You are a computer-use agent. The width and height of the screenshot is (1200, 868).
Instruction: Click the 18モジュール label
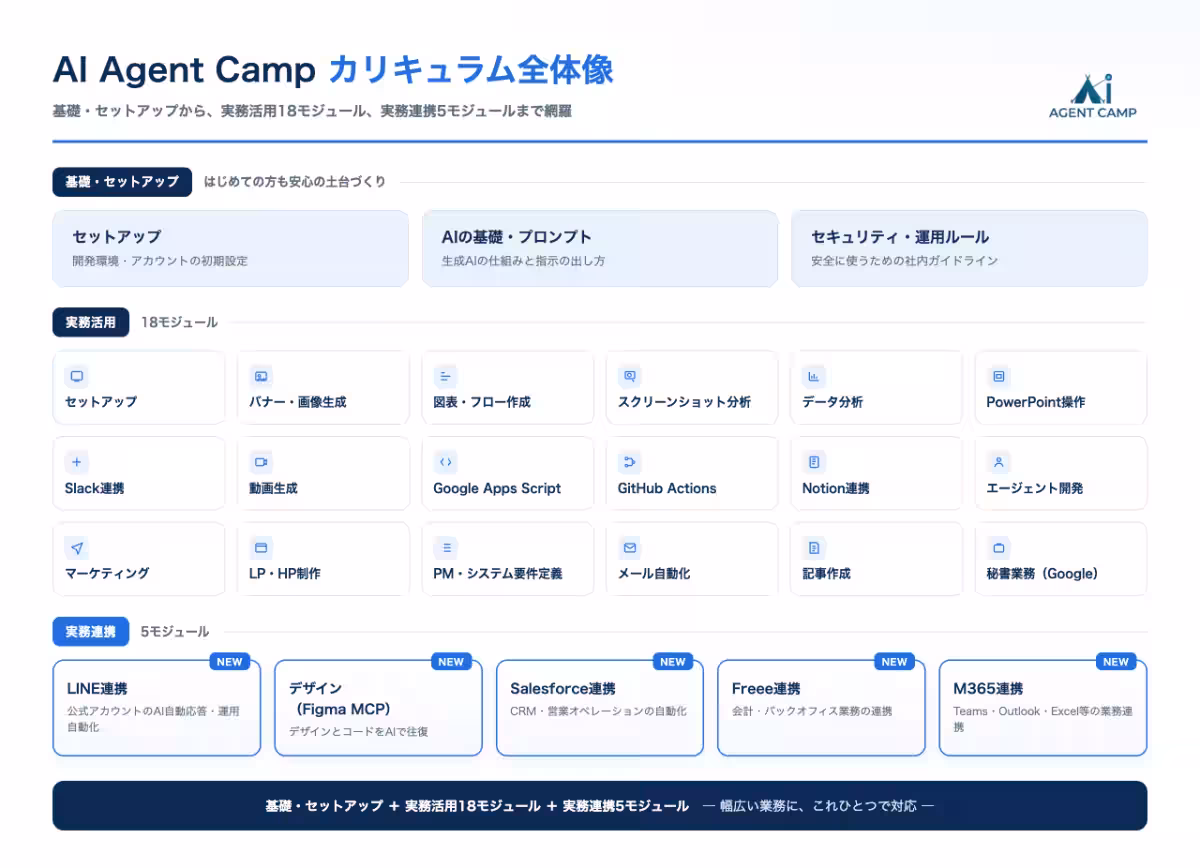click(179, 322)
